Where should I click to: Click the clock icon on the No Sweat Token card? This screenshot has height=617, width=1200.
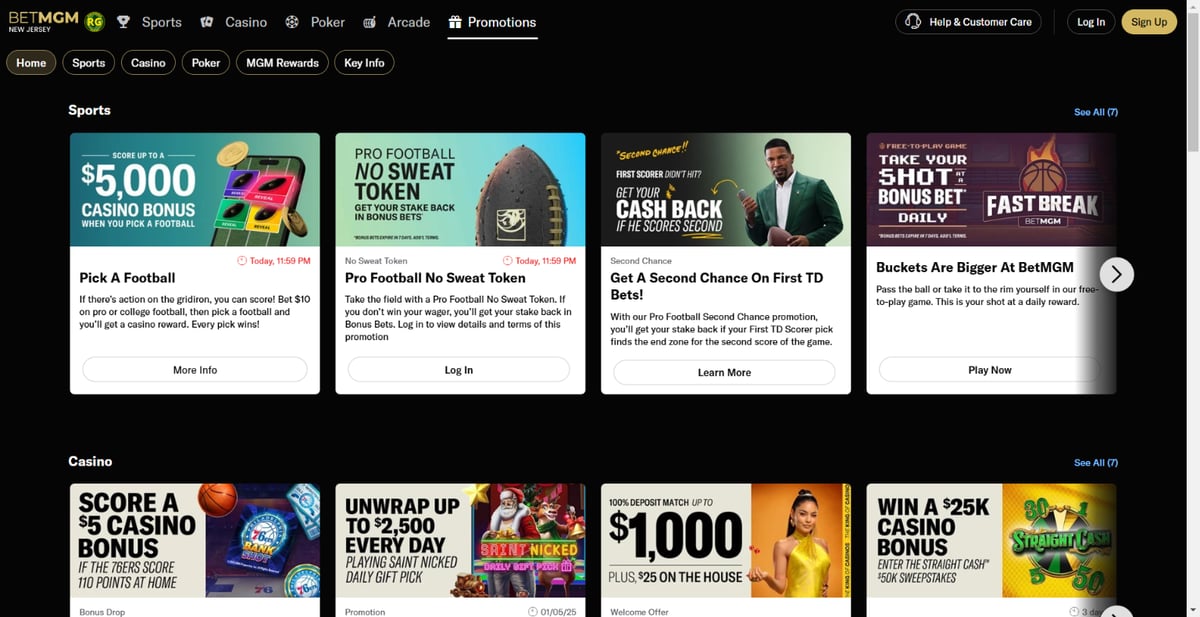(x=508, y=261)
